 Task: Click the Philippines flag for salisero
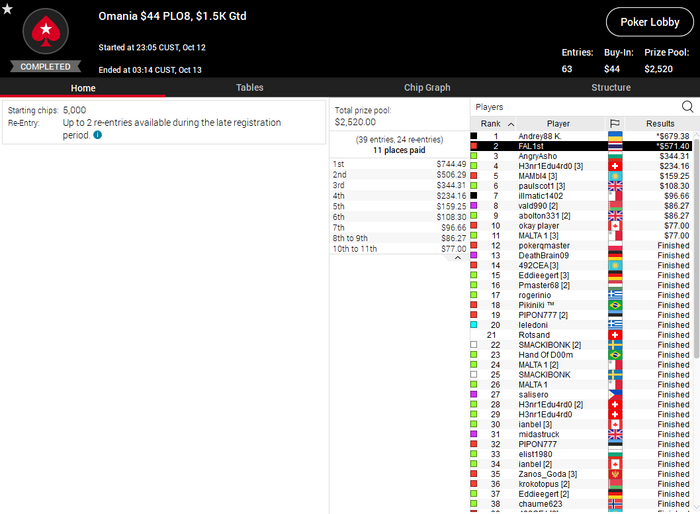tap(615, 395)
